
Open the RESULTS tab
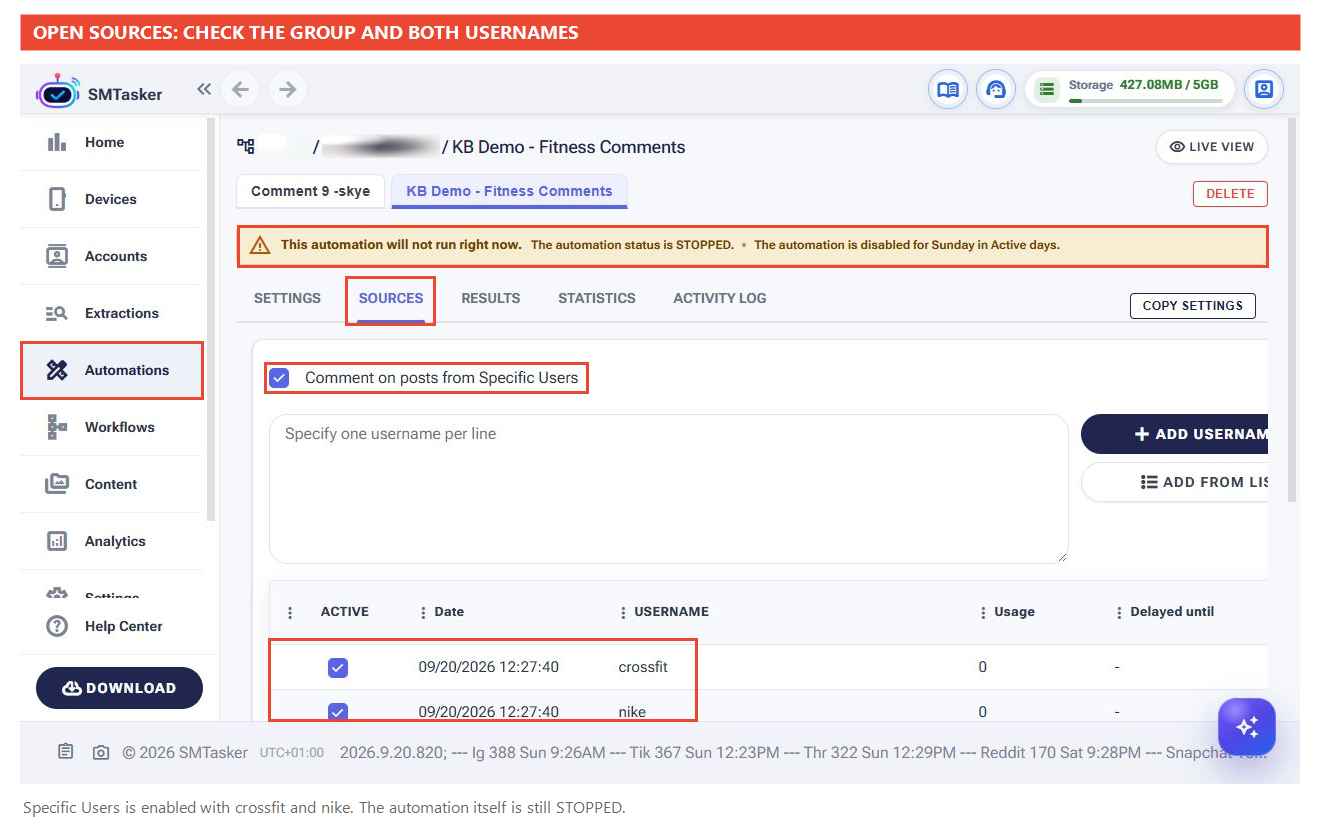[490, 298]
